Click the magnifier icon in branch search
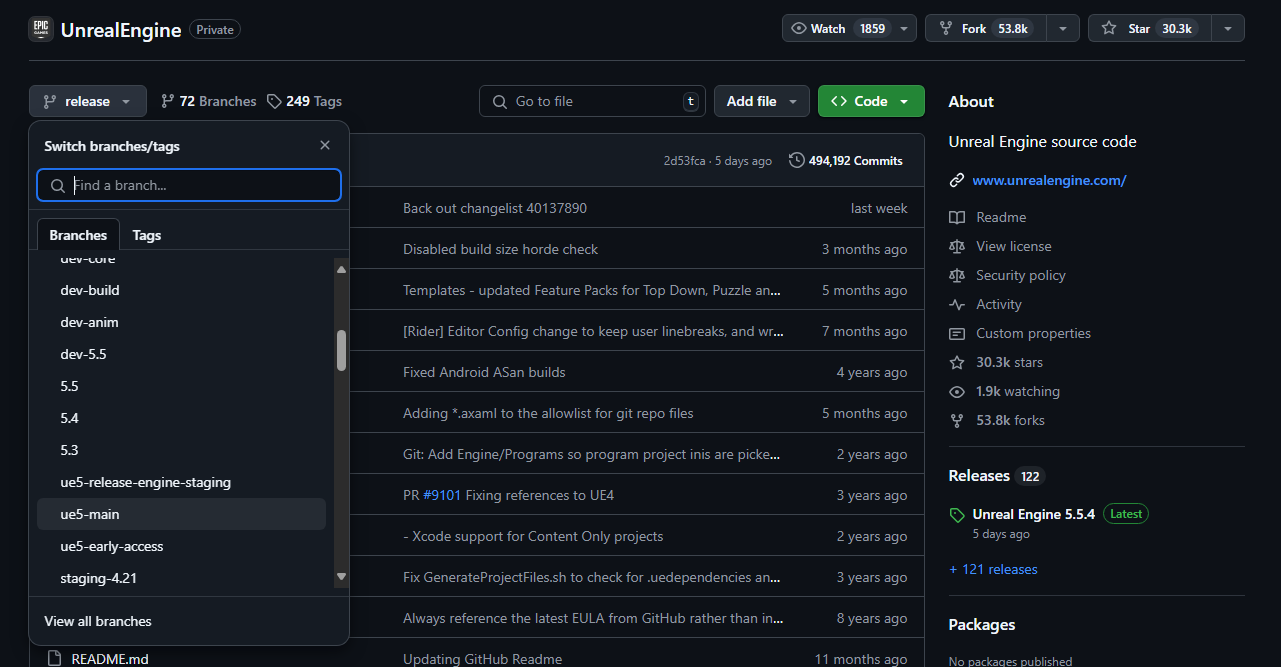 click(58, 186)
